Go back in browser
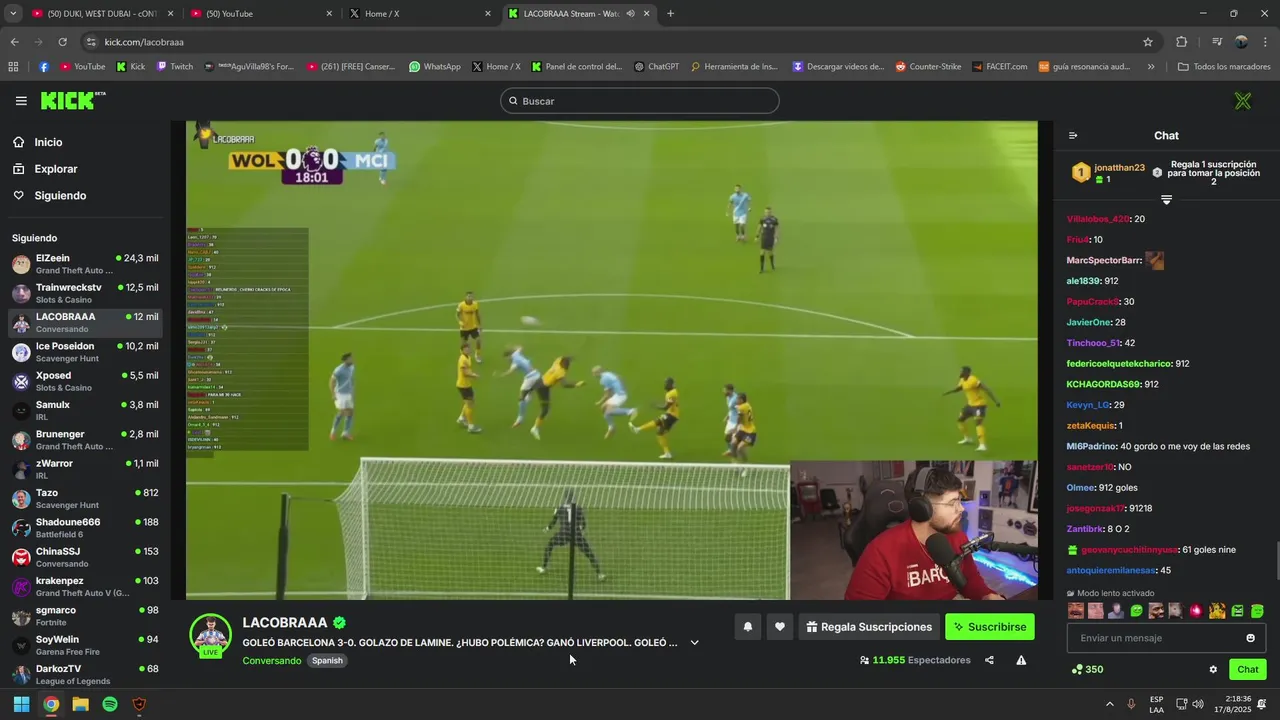The height and width of the screenshot is (720, 1280). [14, 42]
